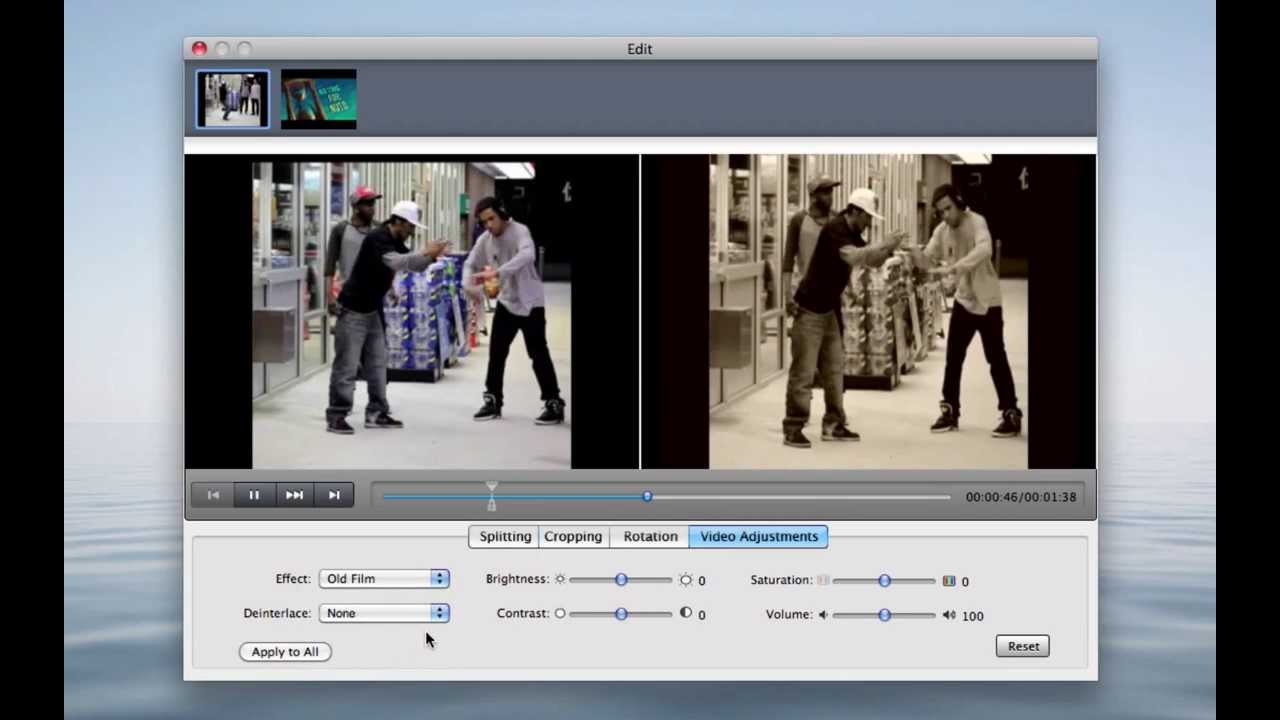
Task: Reset the video adjustments
Action: pyautogui.click(x=1023, y=646)
